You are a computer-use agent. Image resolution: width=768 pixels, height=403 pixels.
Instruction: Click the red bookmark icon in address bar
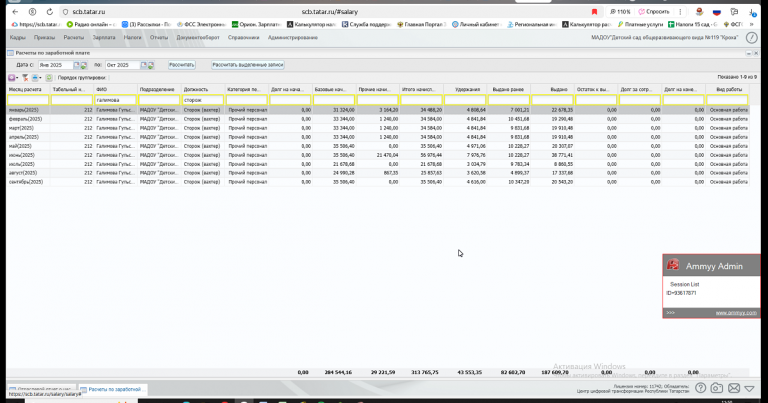coord(594,12)
